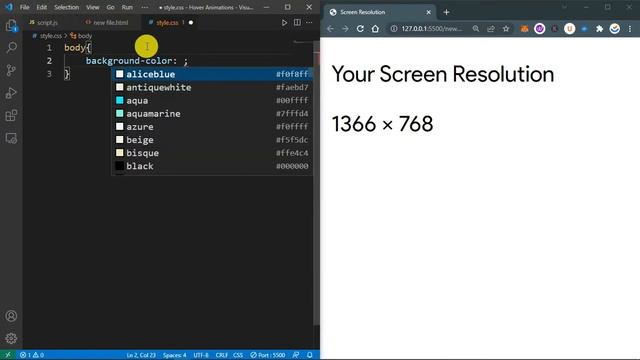Open the Extensions view
This screenshot has width=640, height=360.
point(11,116)
